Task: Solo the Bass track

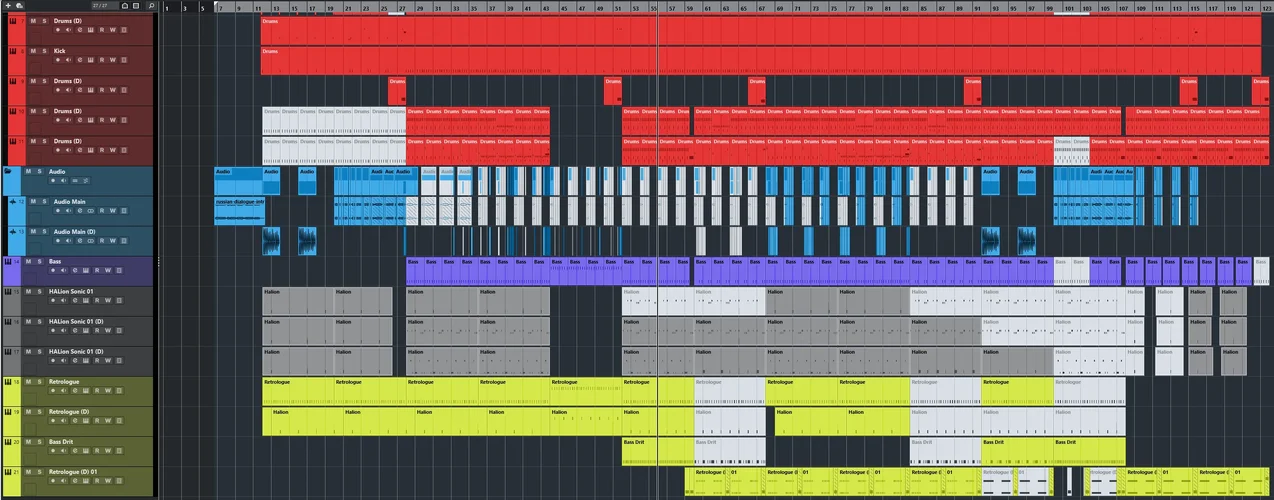Action: point(40,261)
